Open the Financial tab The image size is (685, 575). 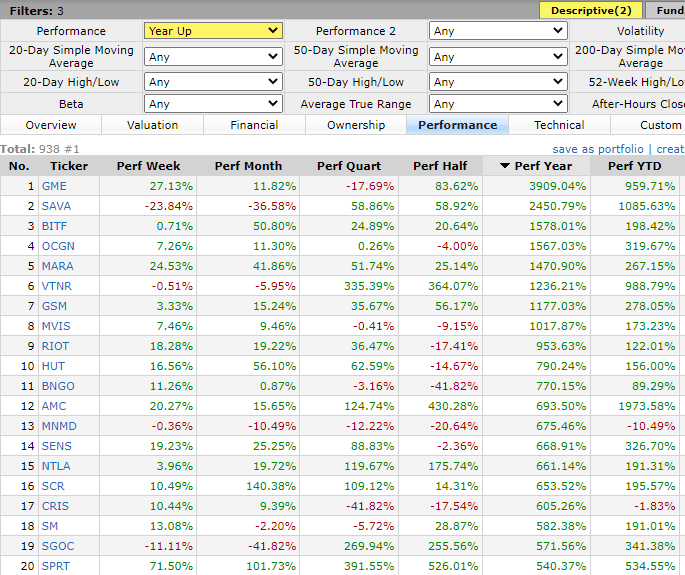coord(254,125)
